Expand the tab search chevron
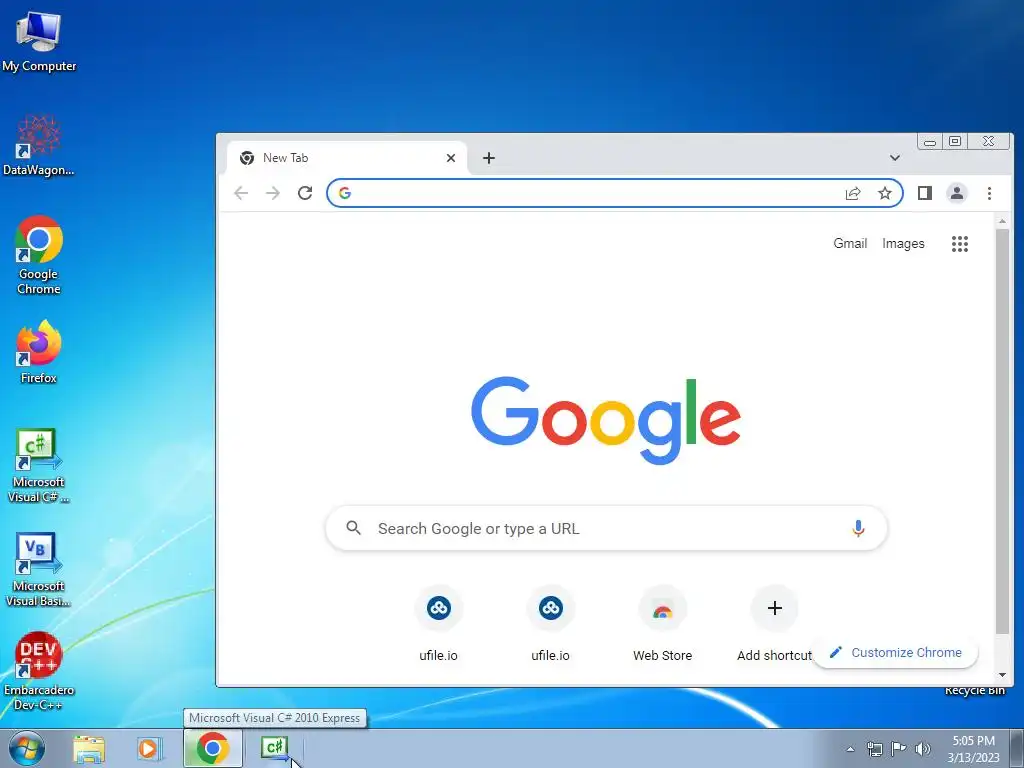The height and width of the screenshot is (768, 1024). (895, 158)
